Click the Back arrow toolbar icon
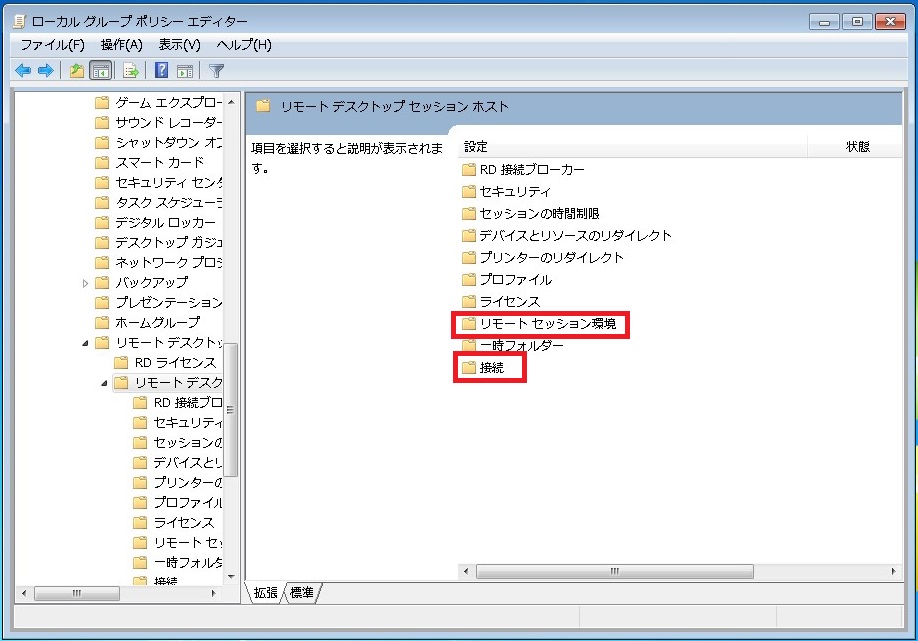This screenshot has width=918, height=641. pos(23,70)
